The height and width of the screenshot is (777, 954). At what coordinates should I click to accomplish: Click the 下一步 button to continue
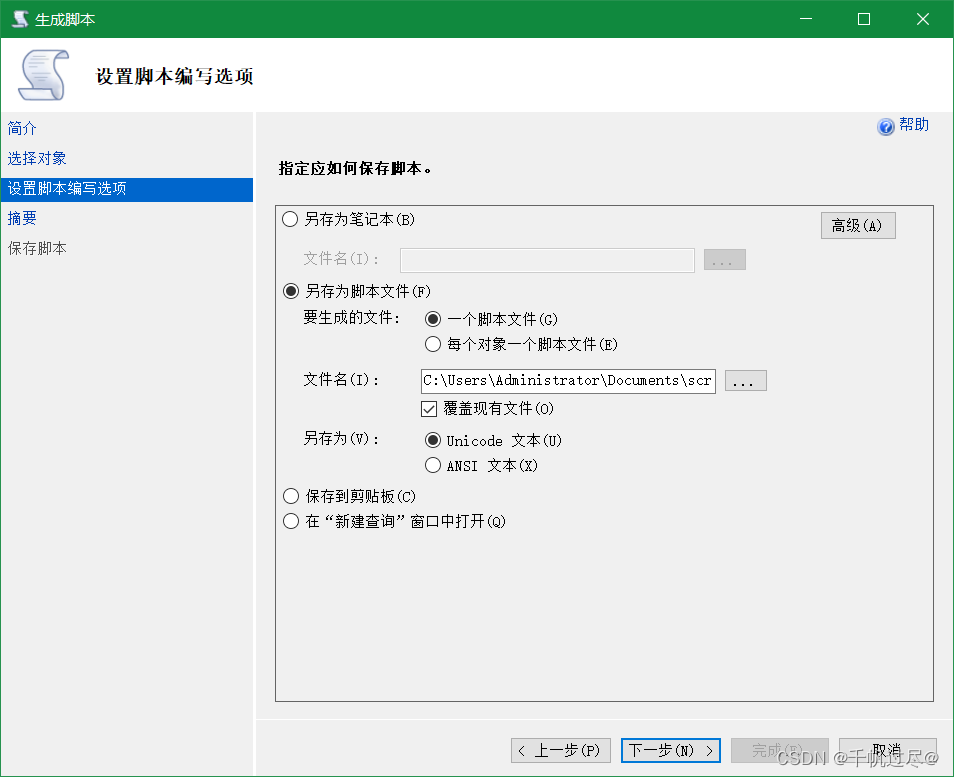tap(670, 750)
